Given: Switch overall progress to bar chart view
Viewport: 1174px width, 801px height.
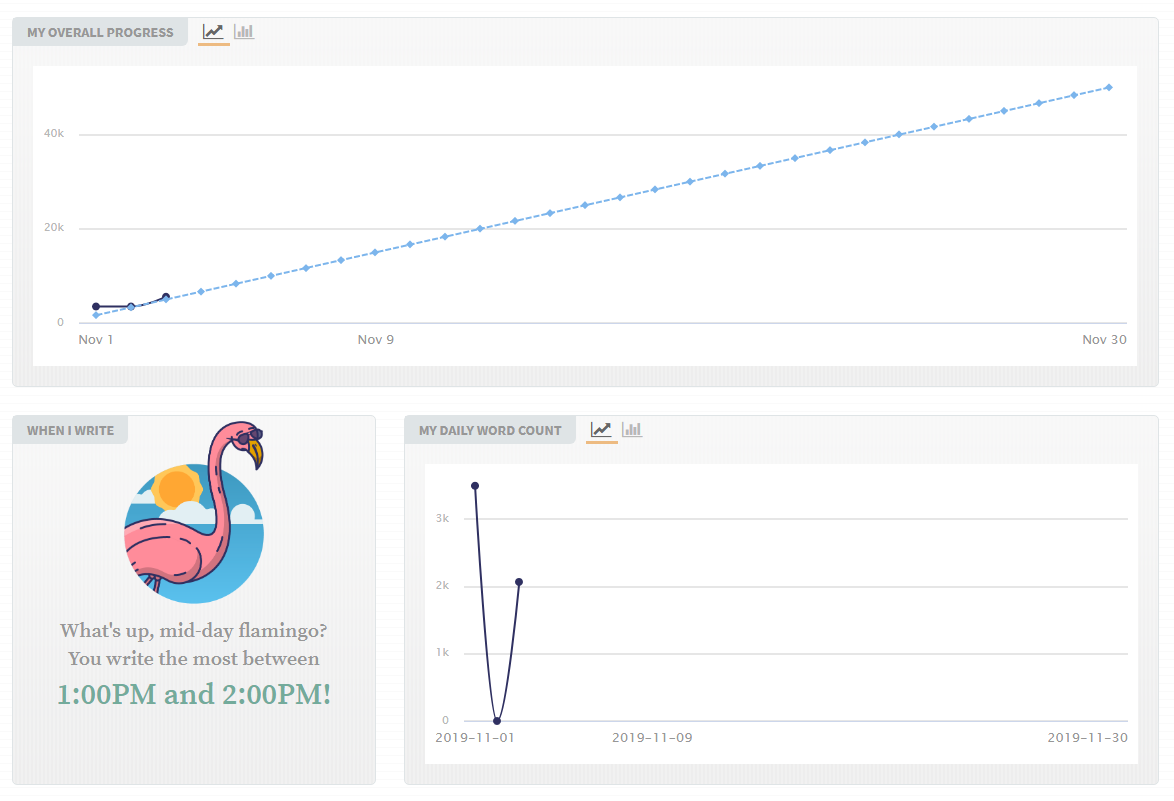Looking at the screenshot, I should point(244,31).
